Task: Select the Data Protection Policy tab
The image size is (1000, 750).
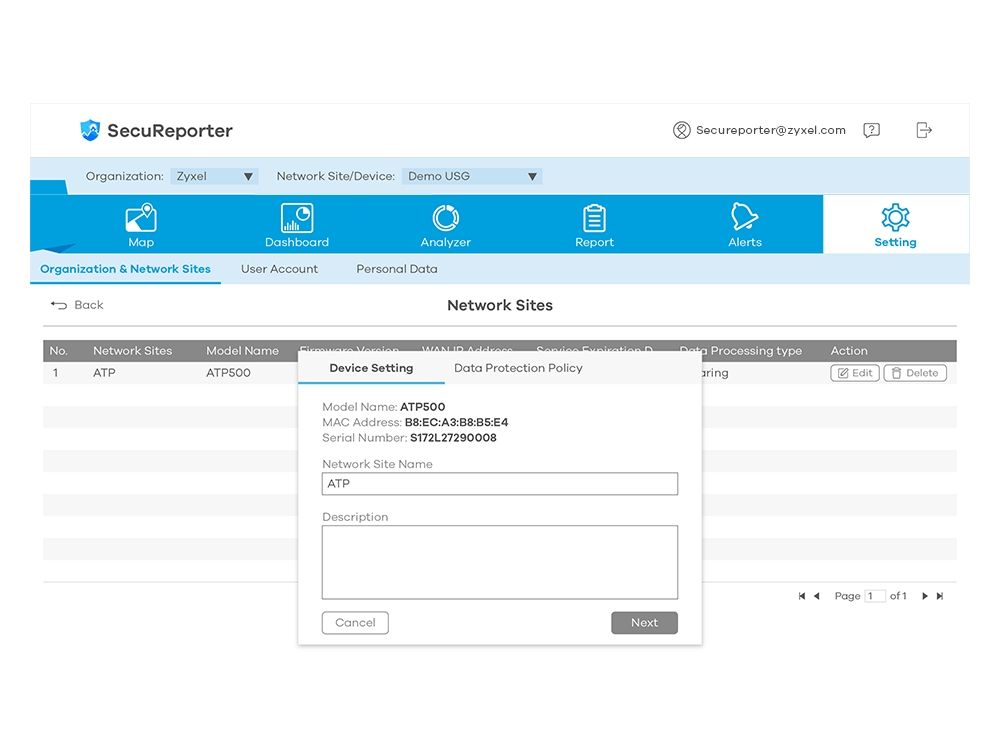Action: [x=518, y=368]
